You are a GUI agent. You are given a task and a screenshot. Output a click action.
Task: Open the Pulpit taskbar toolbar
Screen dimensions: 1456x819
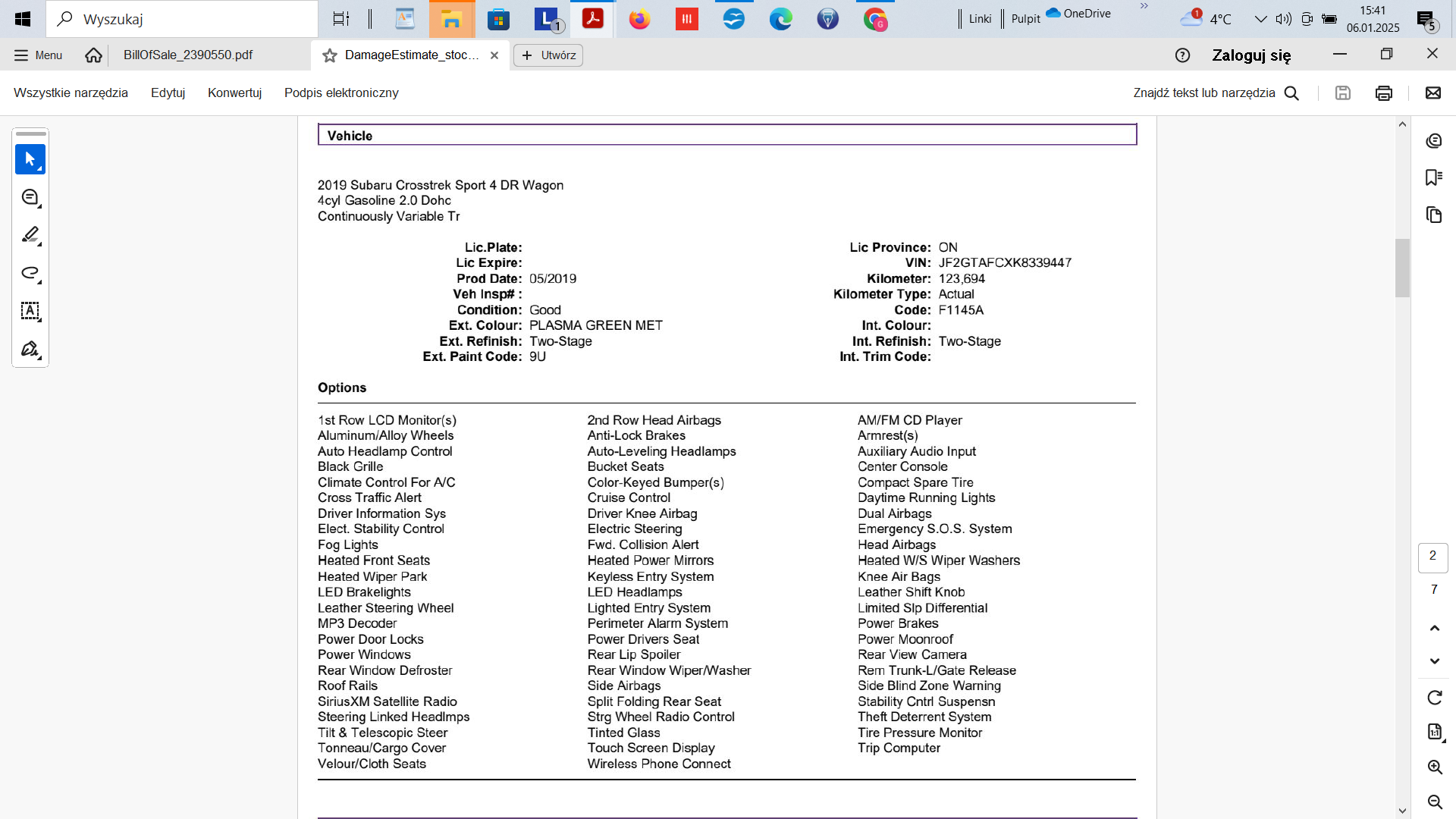click(x=1026, y=19)
